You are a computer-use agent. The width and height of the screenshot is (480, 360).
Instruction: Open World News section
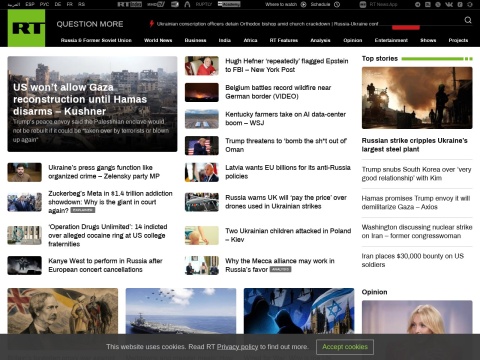(158, 40)
